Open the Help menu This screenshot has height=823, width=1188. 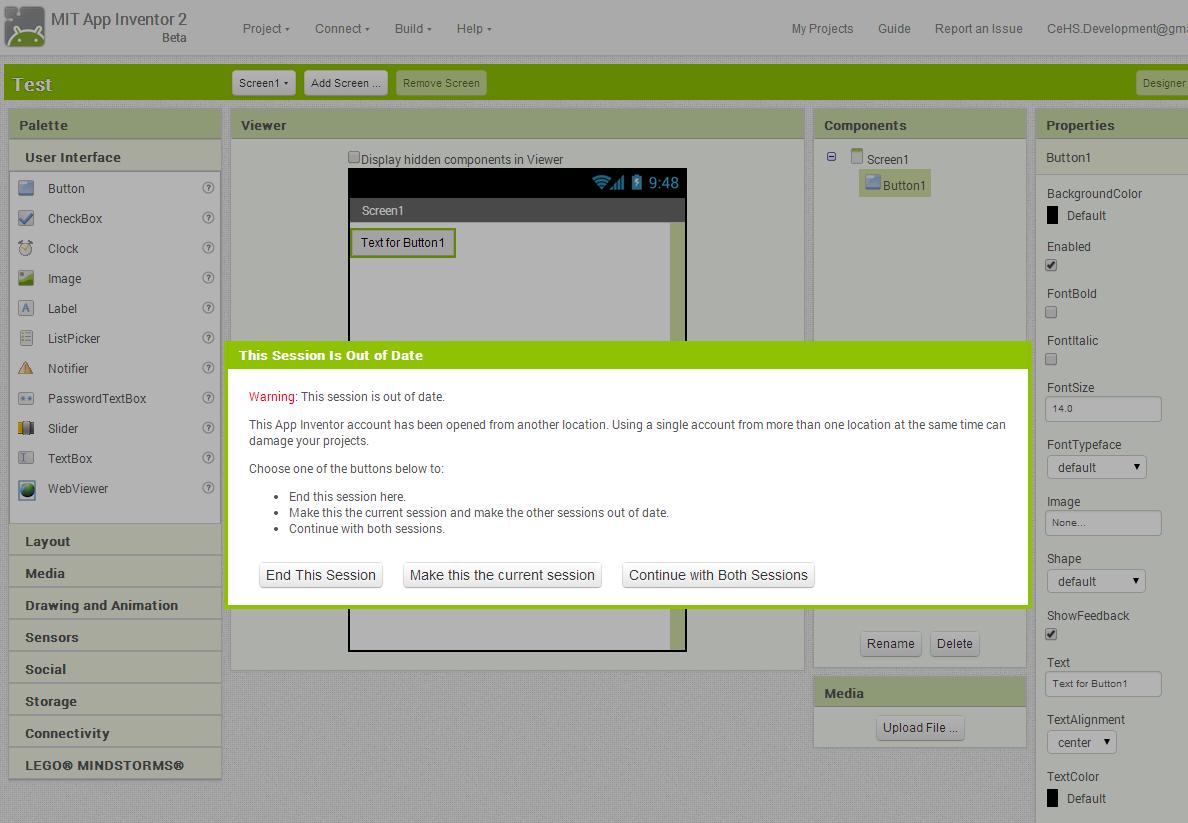click(x=474, y=29)
